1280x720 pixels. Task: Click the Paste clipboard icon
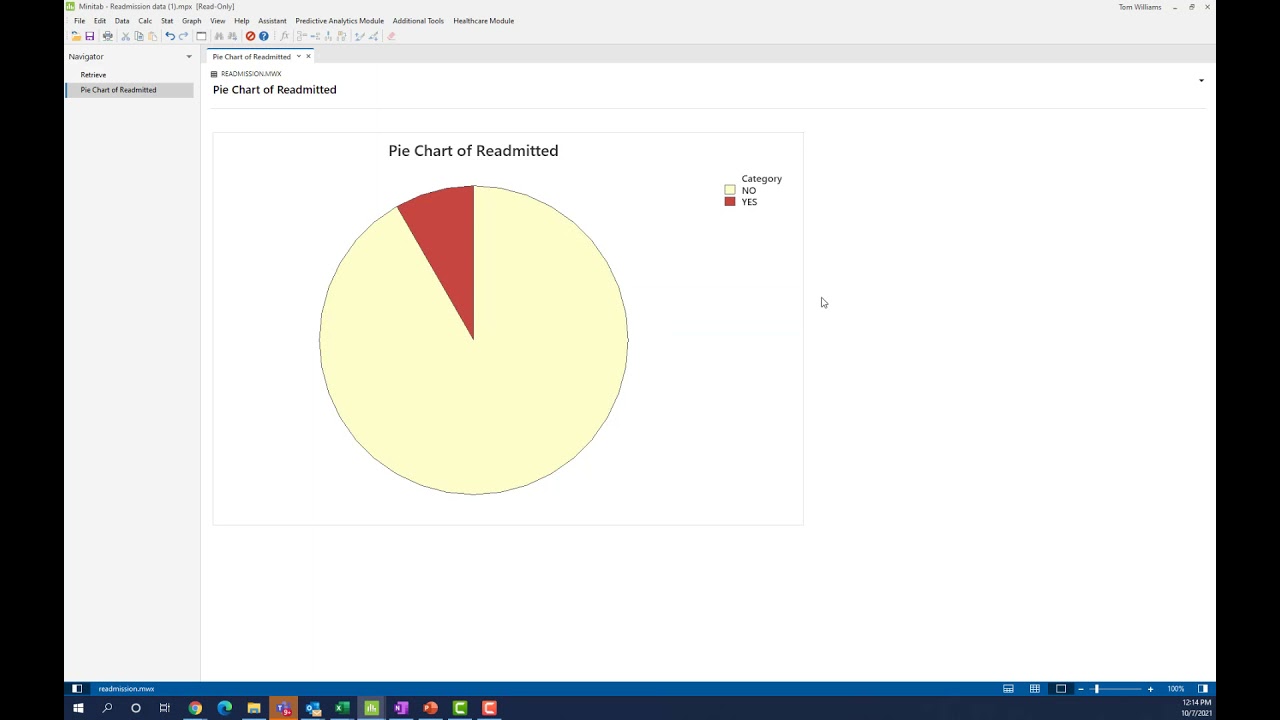tap(152, 36)
